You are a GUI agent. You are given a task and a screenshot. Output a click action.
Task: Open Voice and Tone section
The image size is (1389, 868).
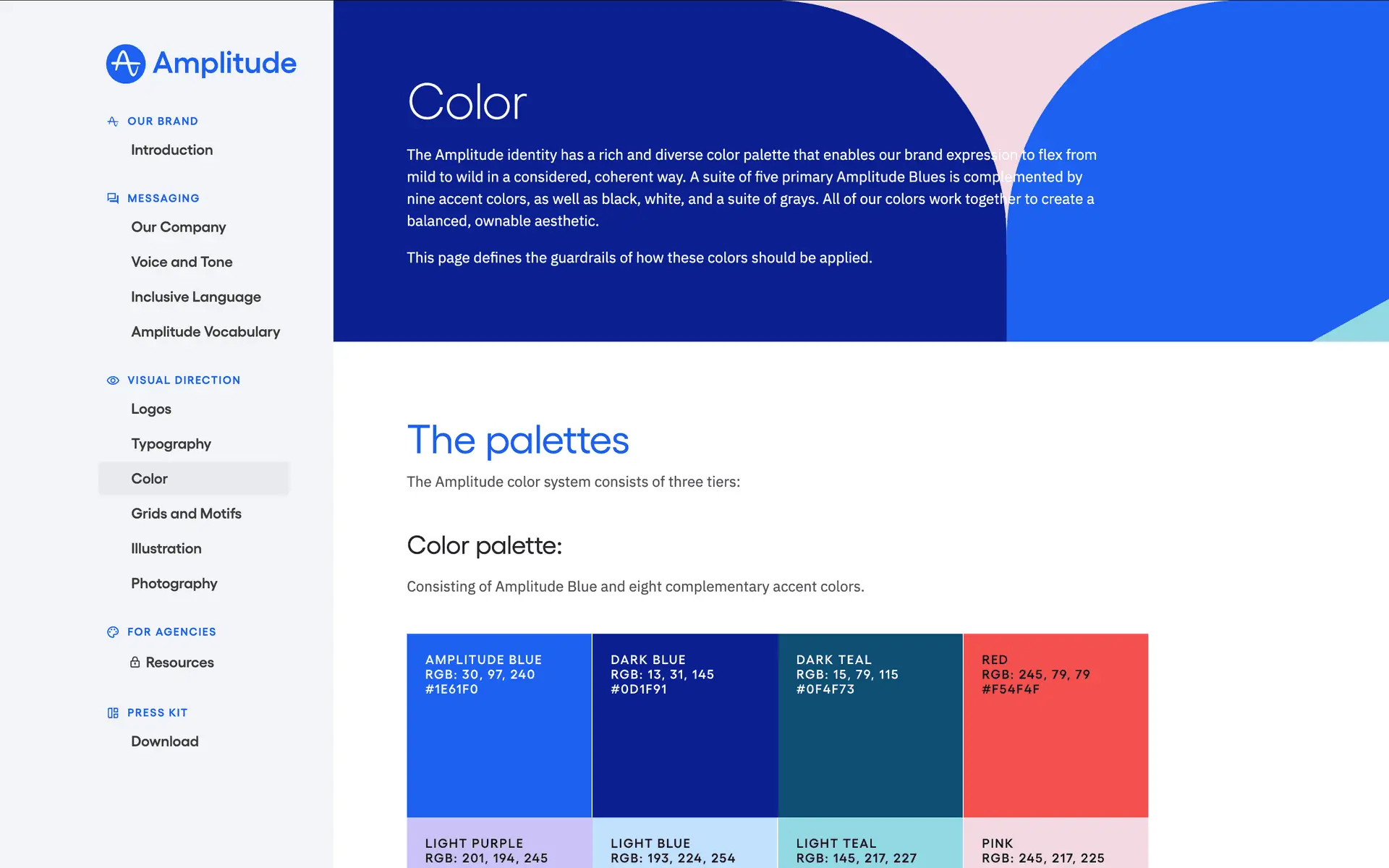click(182, 262)
